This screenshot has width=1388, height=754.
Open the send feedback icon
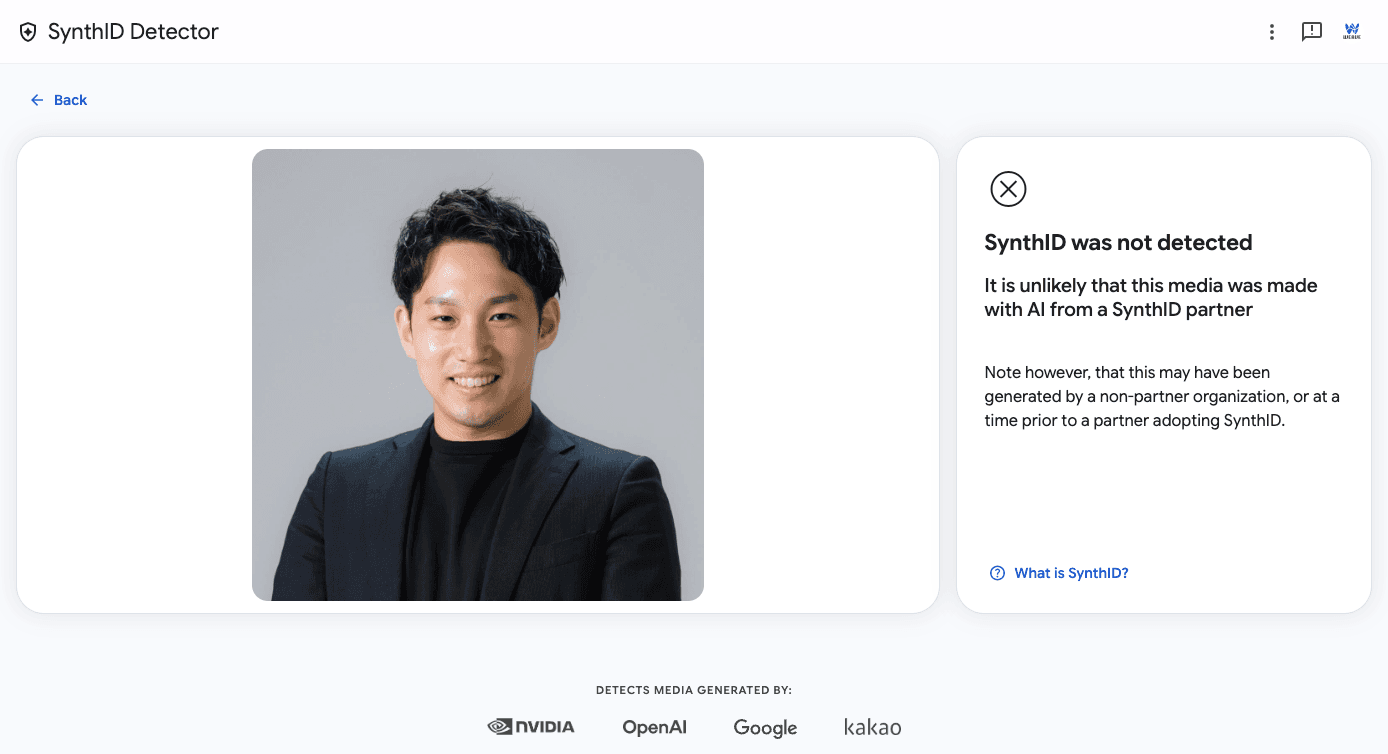1312,32
